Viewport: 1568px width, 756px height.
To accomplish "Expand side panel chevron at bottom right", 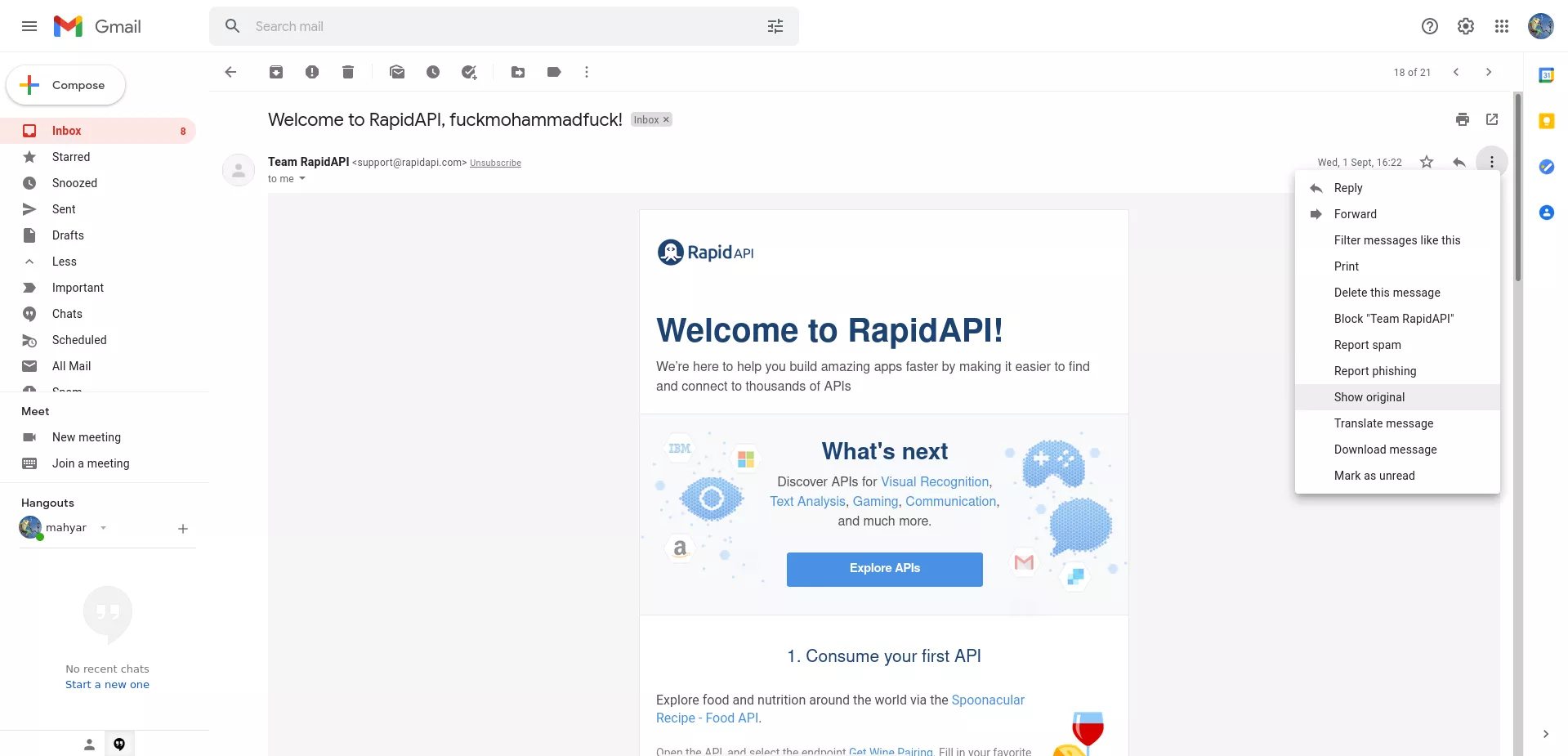I will pos(1546,734).
